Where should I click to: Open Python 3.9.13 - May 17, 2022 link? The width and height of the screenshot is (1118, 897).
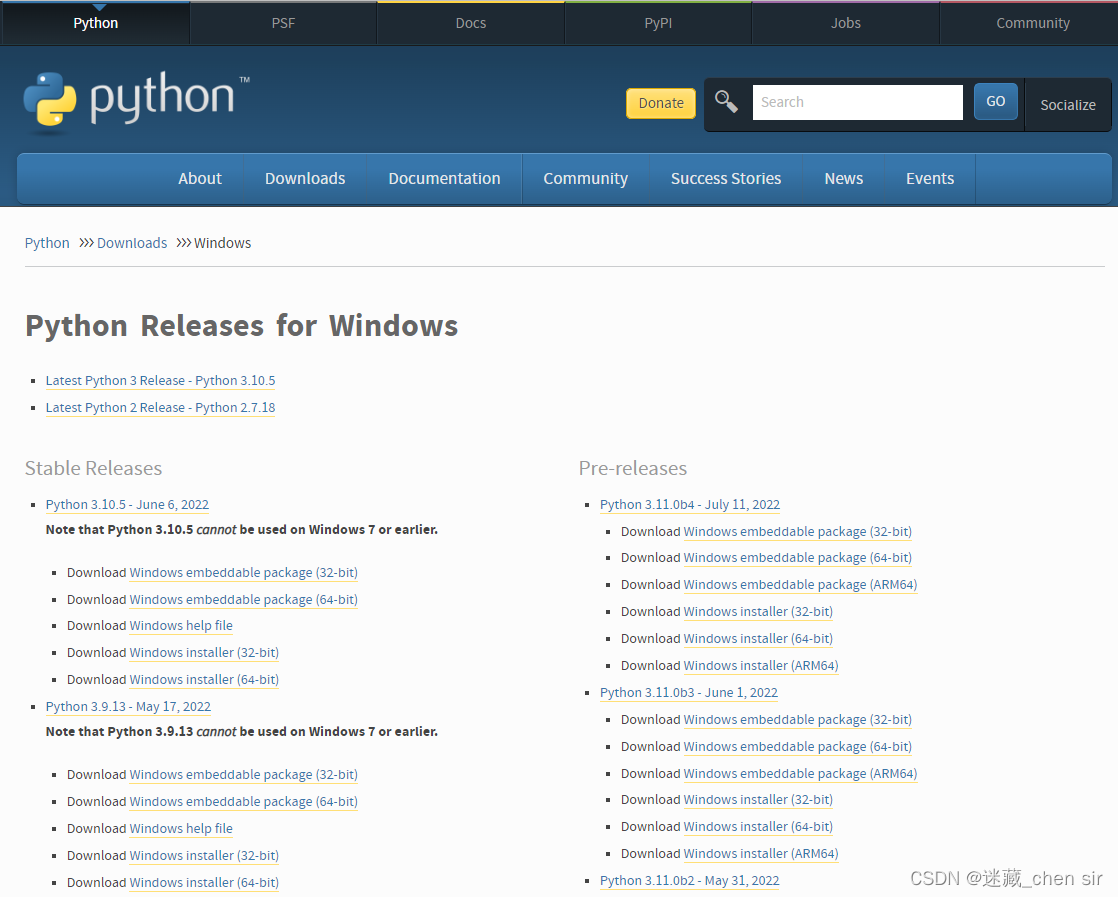point(128,707)
